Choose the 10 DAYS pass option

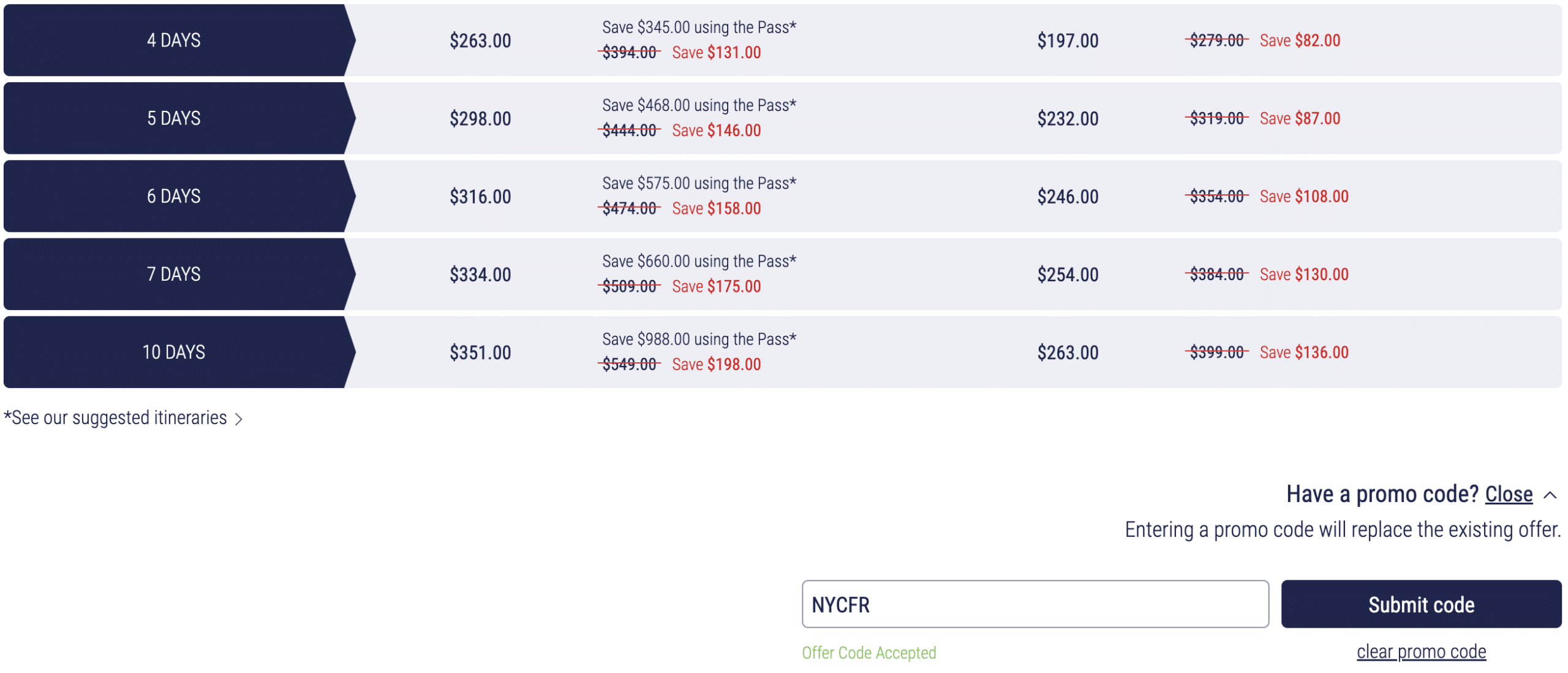[x=782, y=352]
